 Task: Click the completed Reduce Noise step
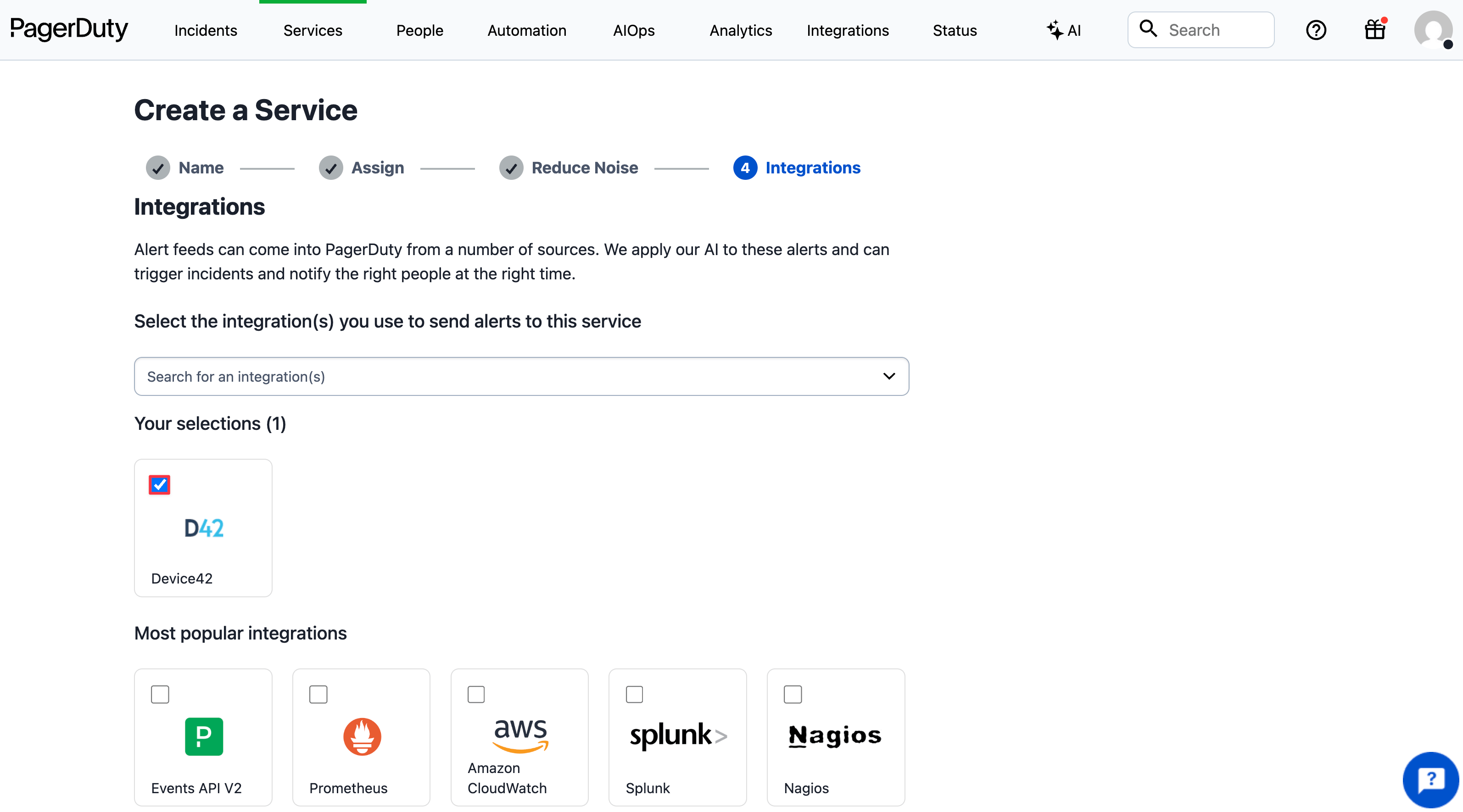pyautogui.click(x=584, y=167)
